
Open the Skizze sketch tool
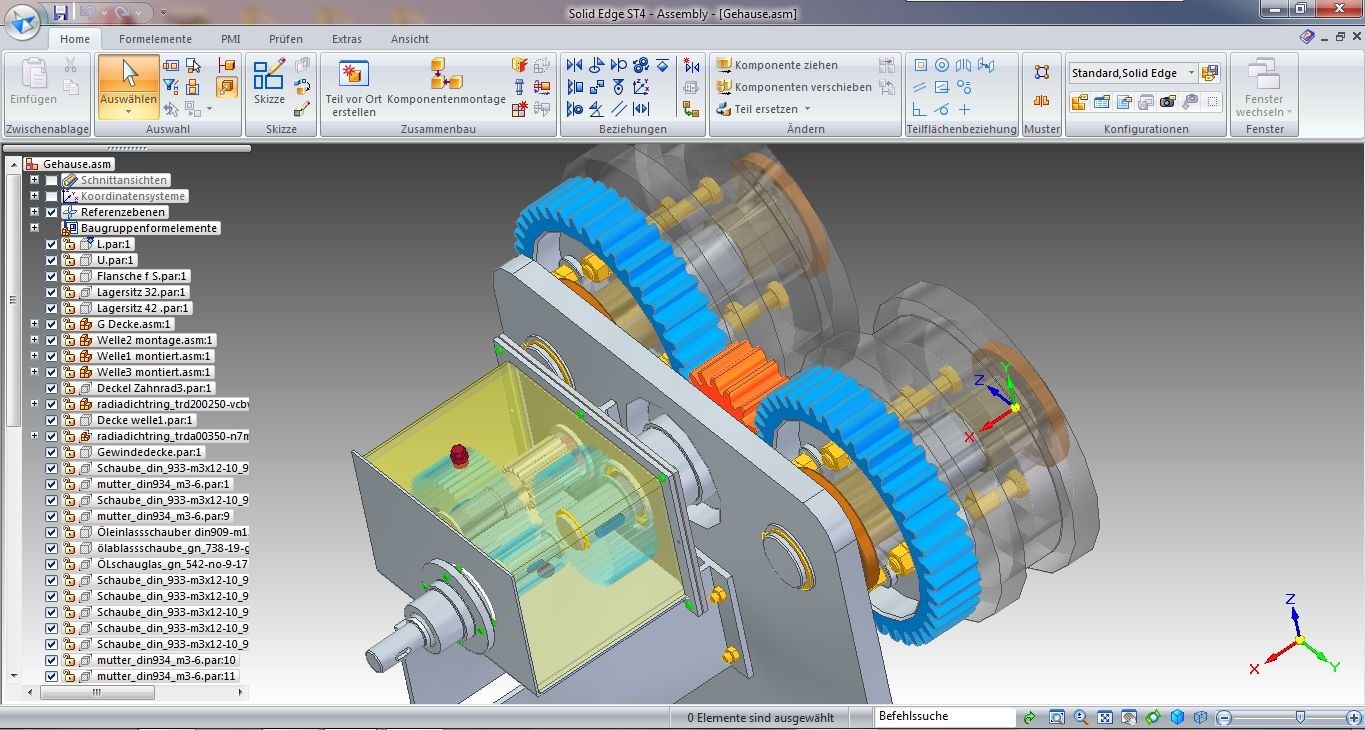269,82
